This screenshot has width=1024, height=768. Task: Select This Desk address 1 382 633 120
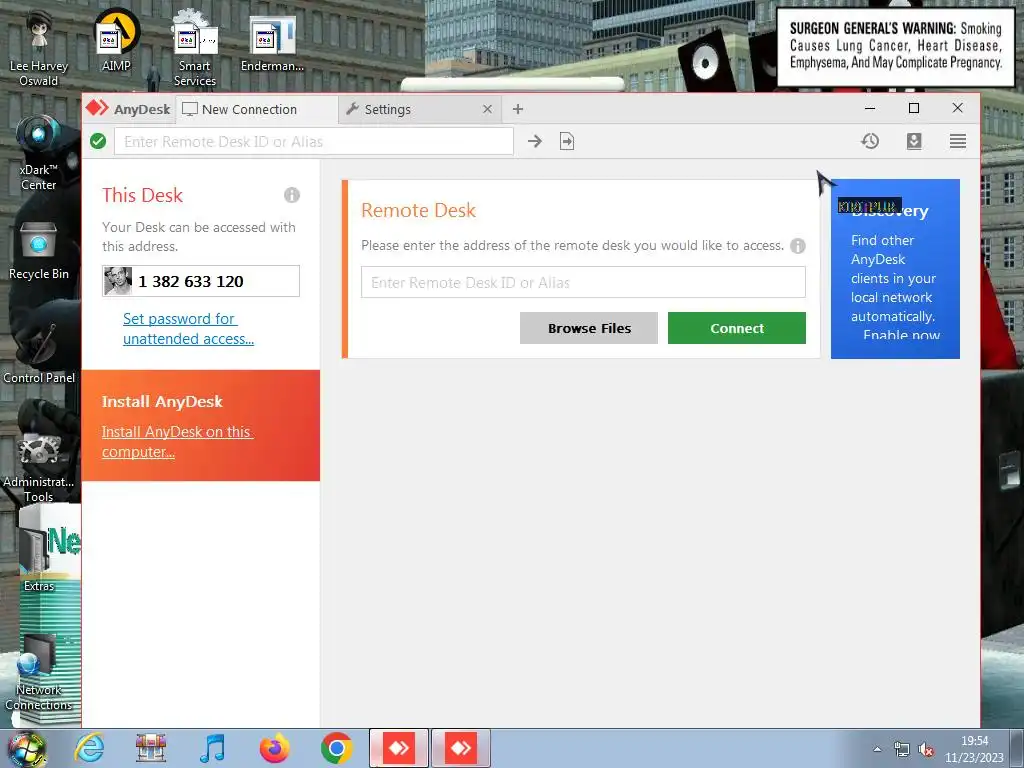(x=201, y=281)
